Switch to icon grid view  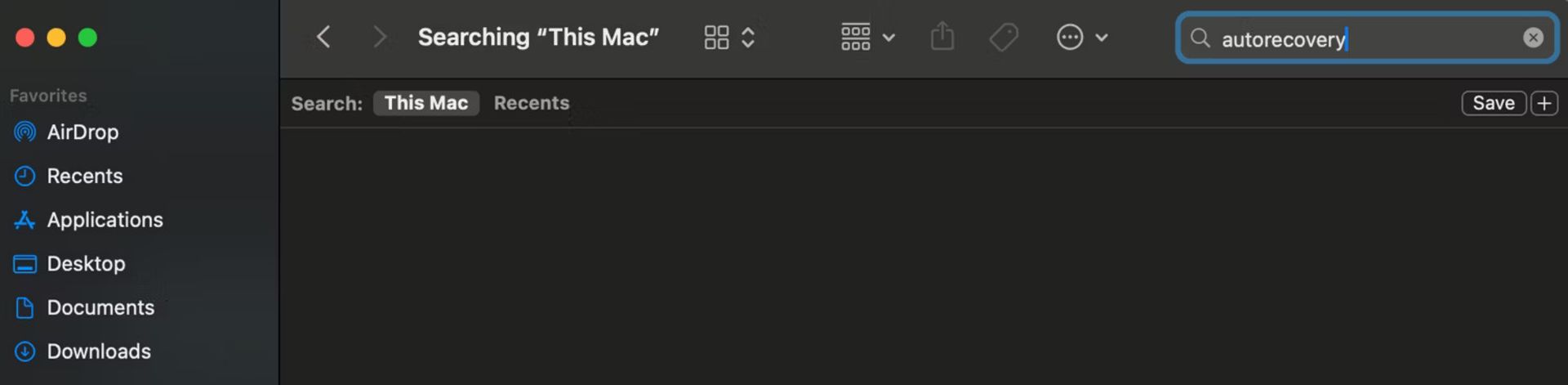click(x=716, y=37)
